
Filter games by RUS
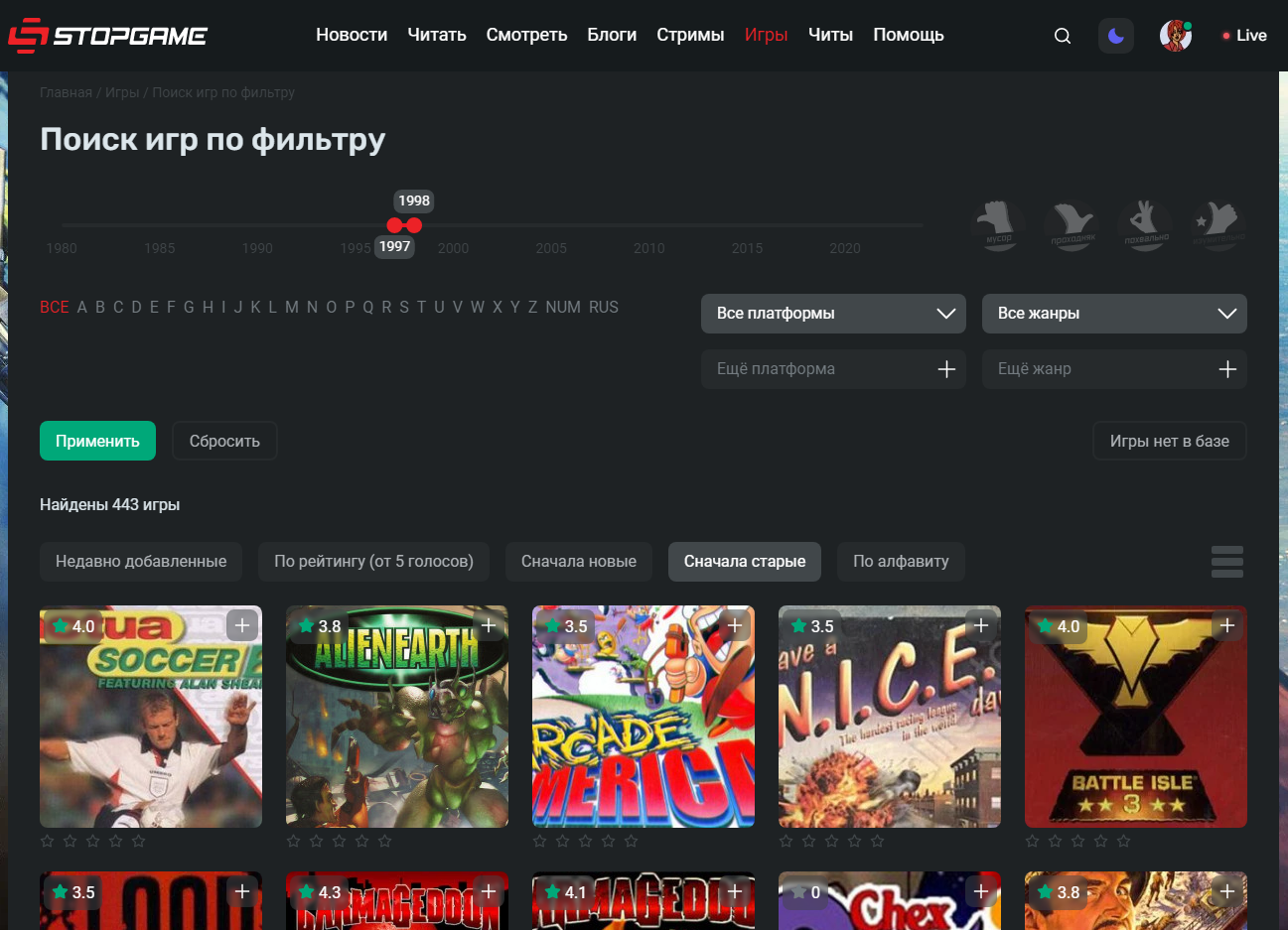[x=604, y=308]
